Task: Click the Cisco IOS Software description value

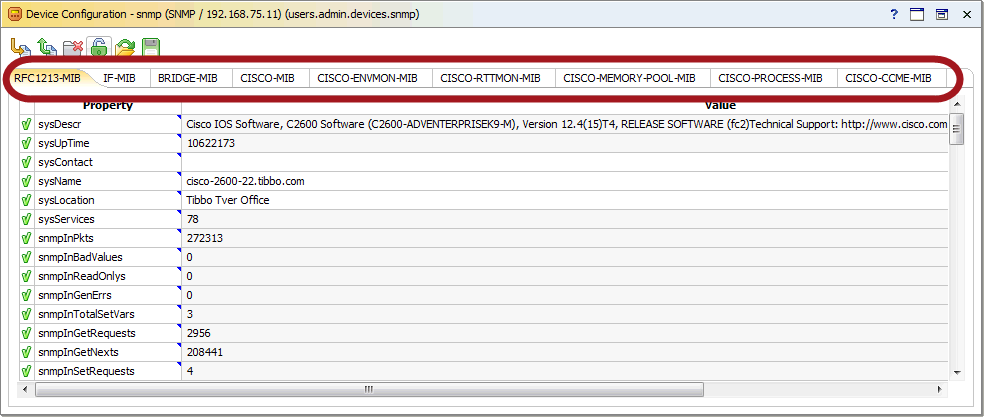Action: (x=566, y=124)
